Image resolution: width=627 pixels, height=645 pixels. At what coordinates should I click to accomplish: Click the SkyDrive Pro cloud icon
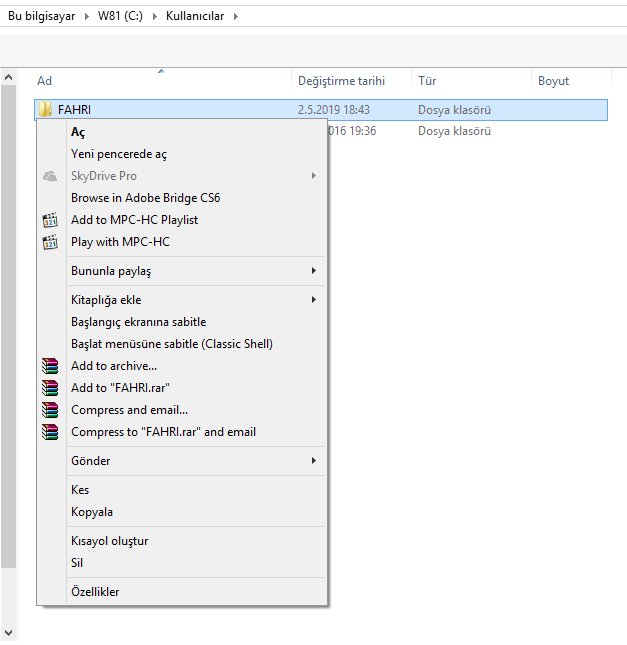(50, 176)
